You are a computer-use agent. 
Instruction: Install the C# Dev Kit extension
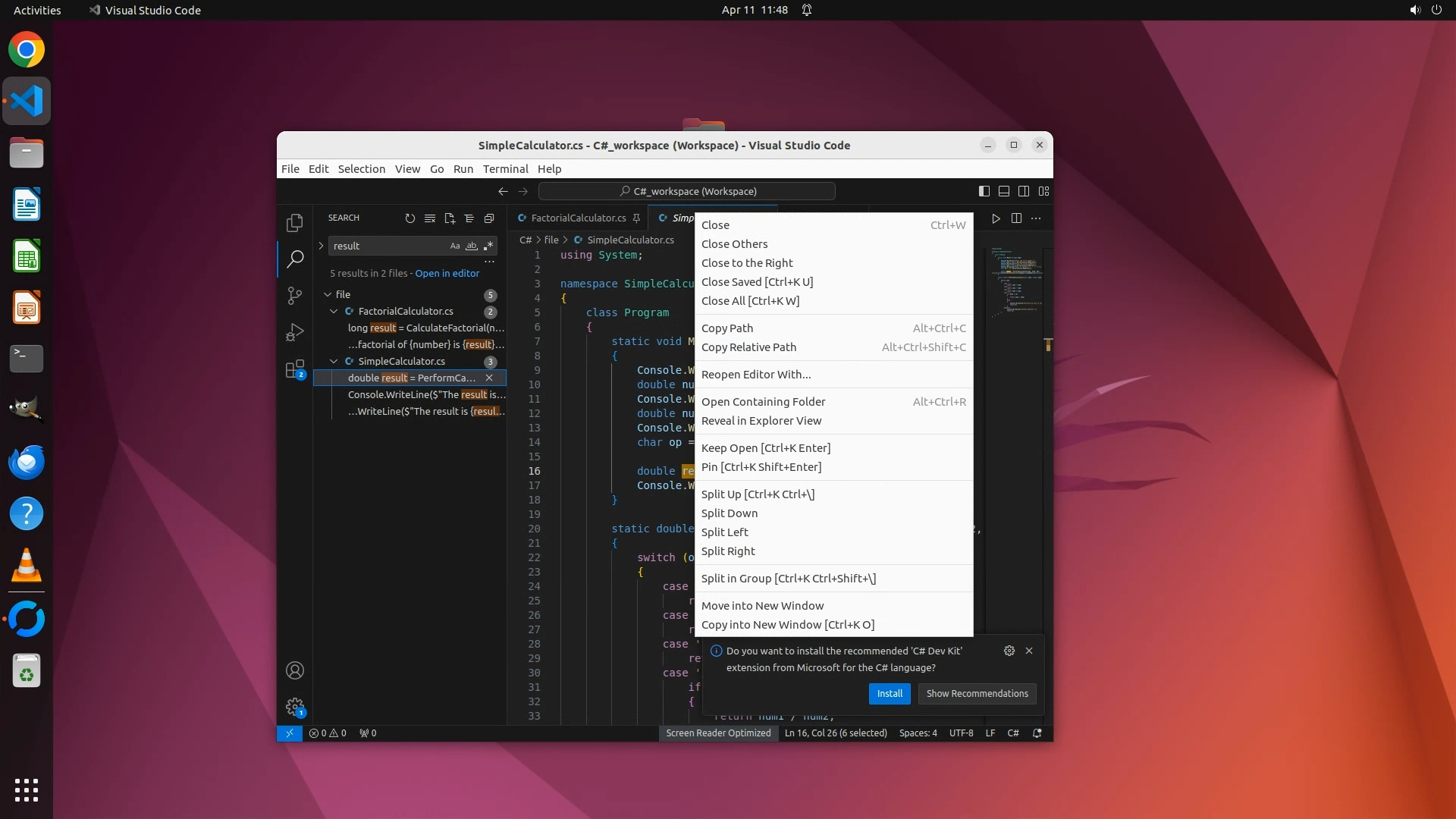click(x=889, y=694)
